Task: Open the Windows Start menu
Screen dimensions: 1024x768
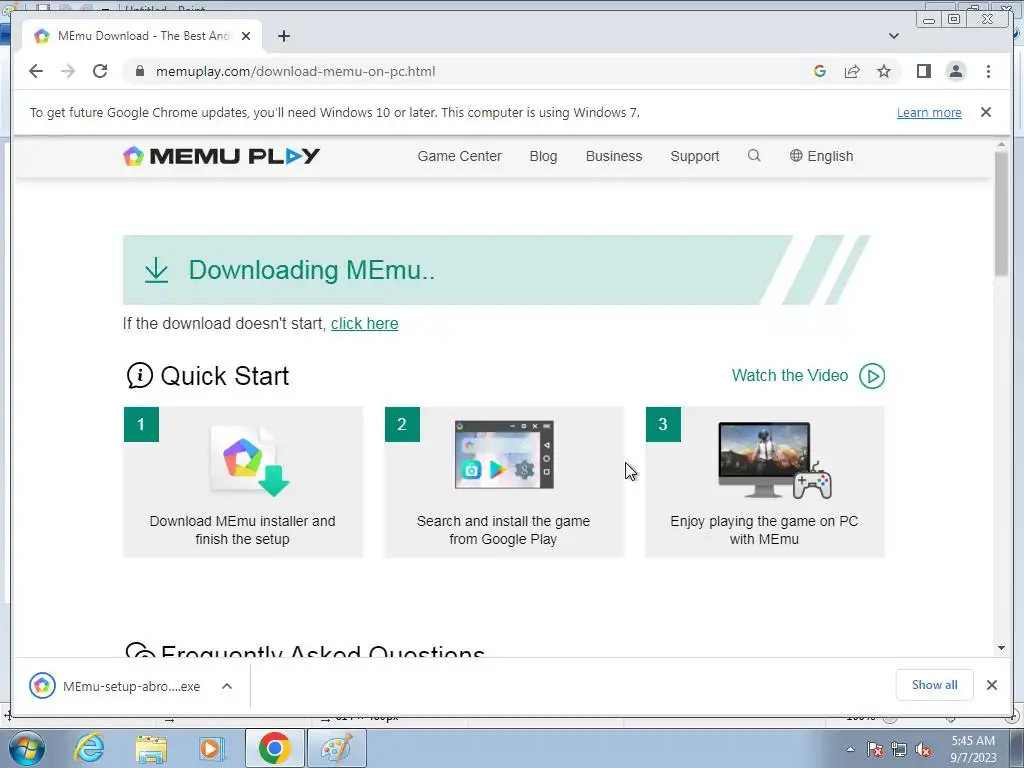Action: point(26,748)
